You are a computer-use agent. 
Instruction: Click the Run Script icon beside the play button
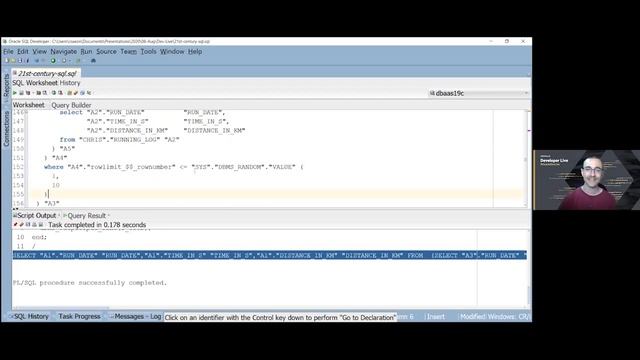[x=21, y=93]
